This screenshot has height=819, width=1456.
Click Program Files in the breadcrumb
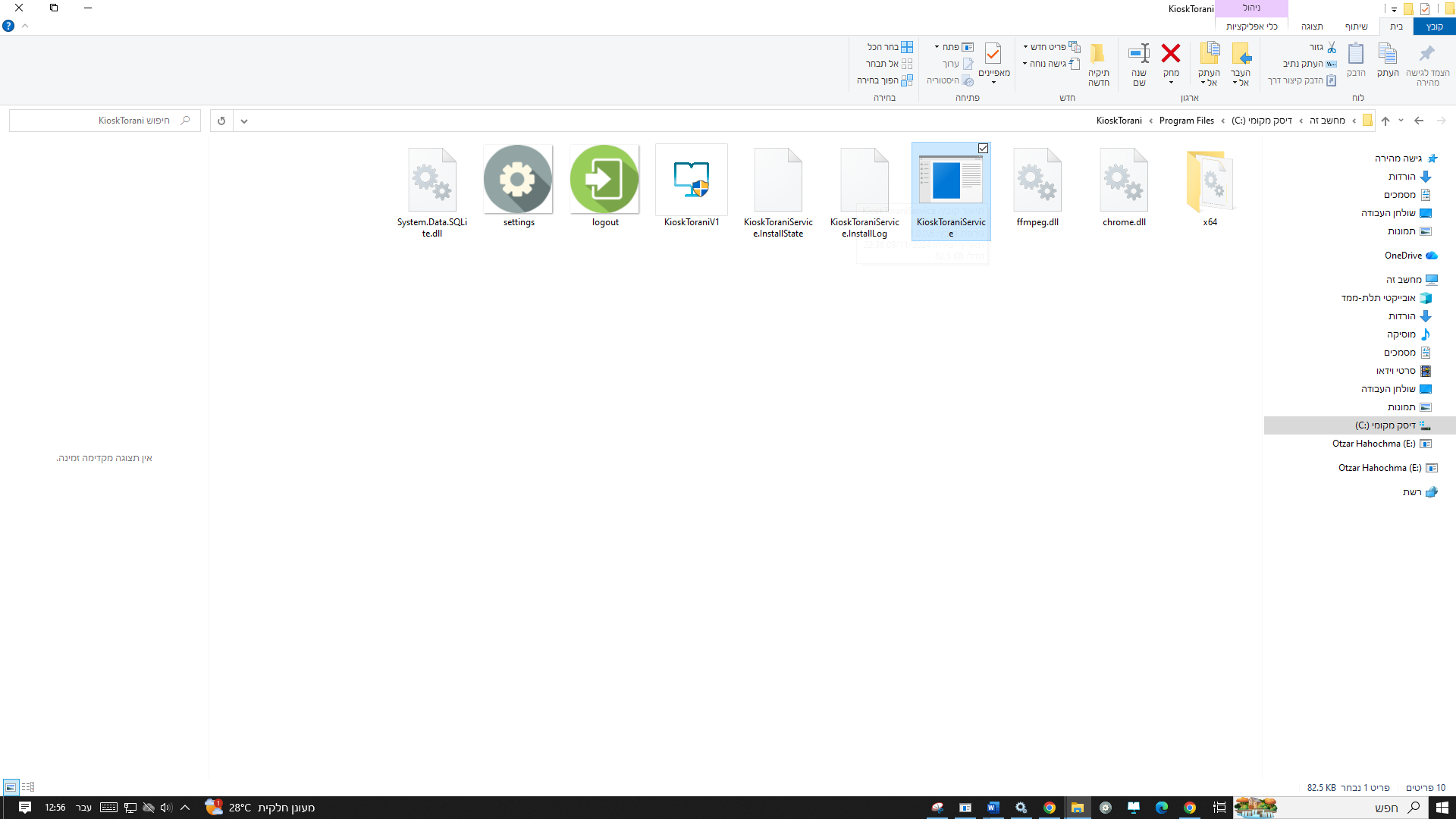pyautogui.click(x=1186, y=121)
